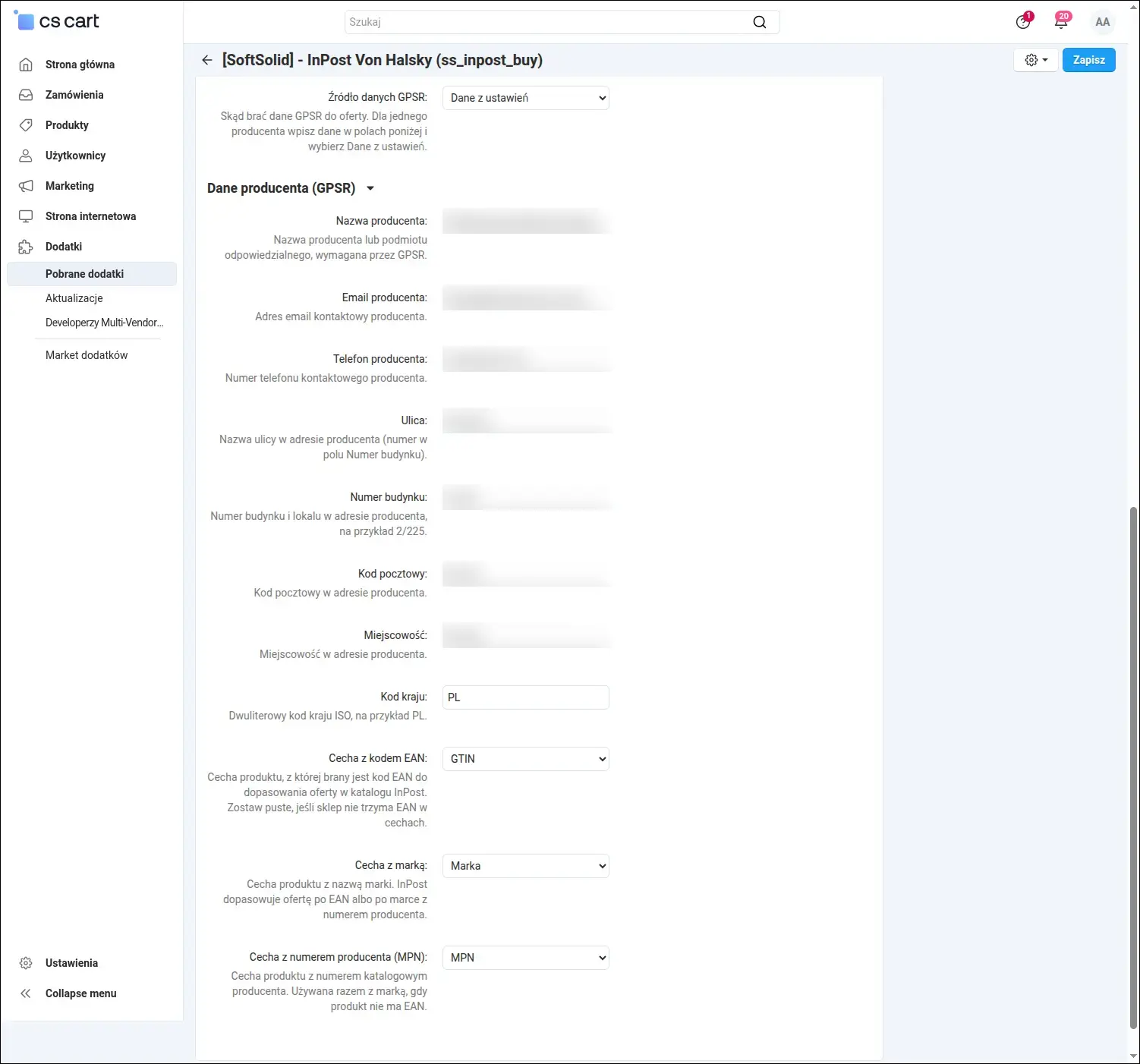Click the Produkty tag icon

click(x=26, y=125)
